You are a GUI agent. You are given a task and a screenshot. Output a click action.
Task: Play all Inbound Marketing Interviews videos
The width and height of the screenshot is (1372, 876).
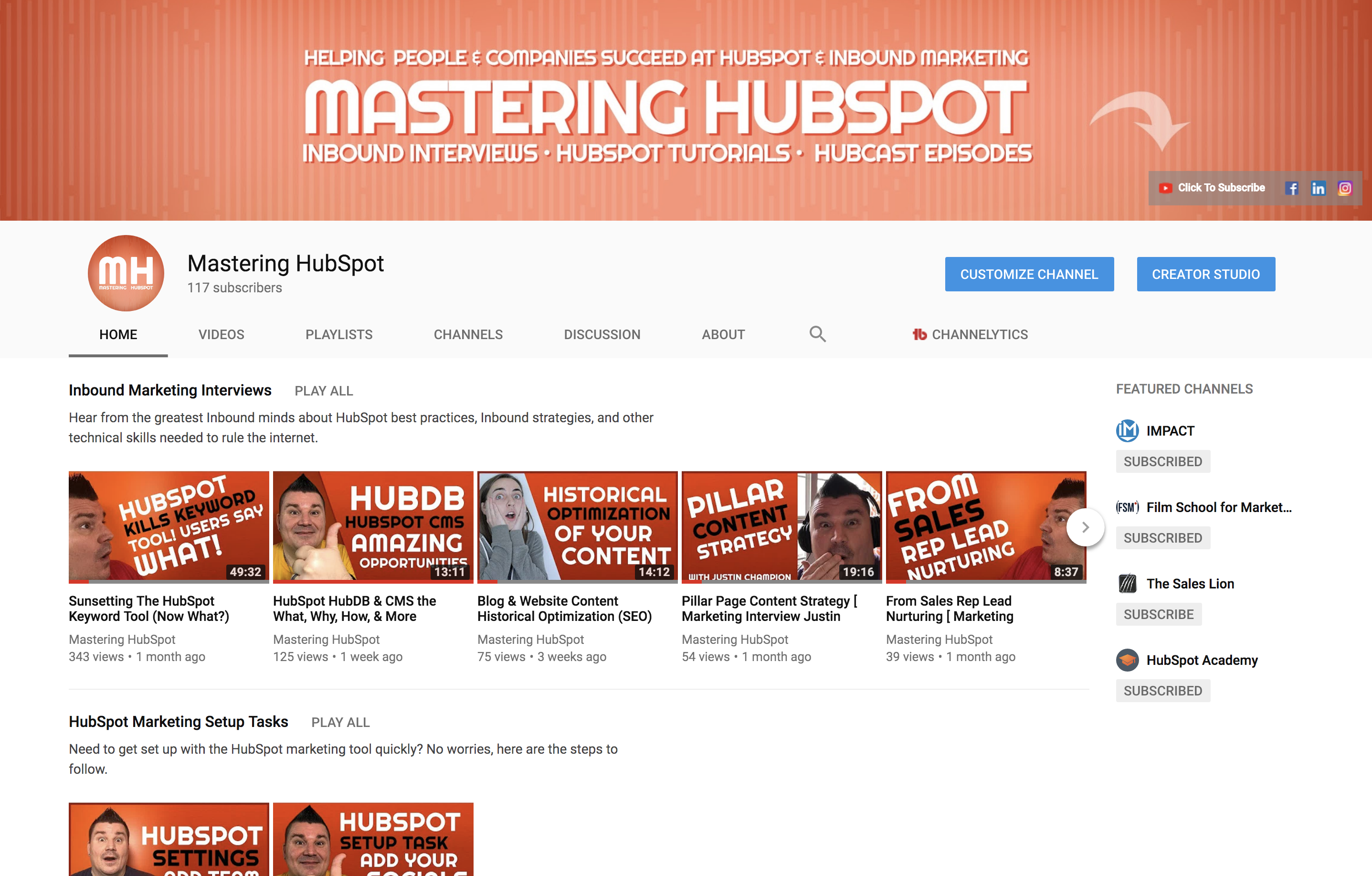324,391
